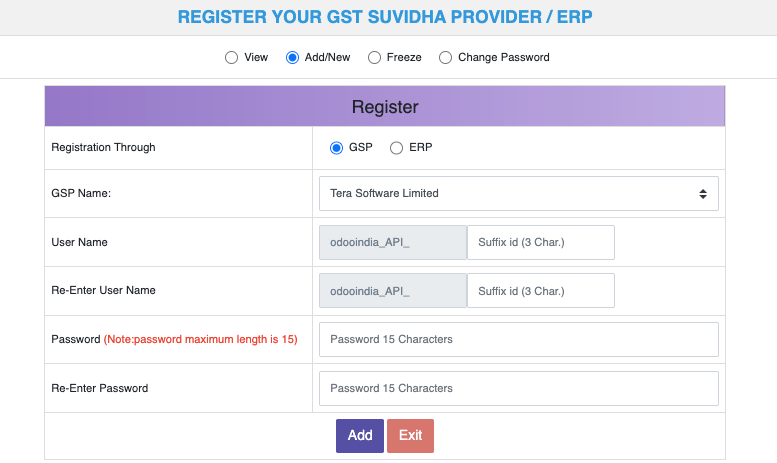The width and height of the screenshot is (777, 463).
Task: Select the View radio option
Action: pos(232,58)
